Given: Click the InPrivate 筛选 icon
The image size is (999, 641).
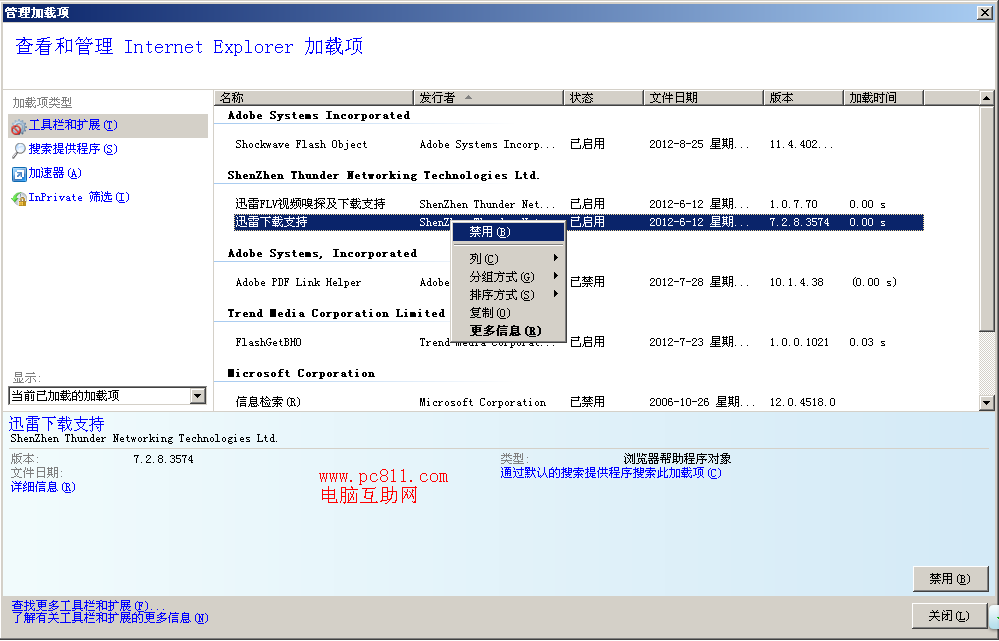Looking at the screenshot, I should (18, 198).
